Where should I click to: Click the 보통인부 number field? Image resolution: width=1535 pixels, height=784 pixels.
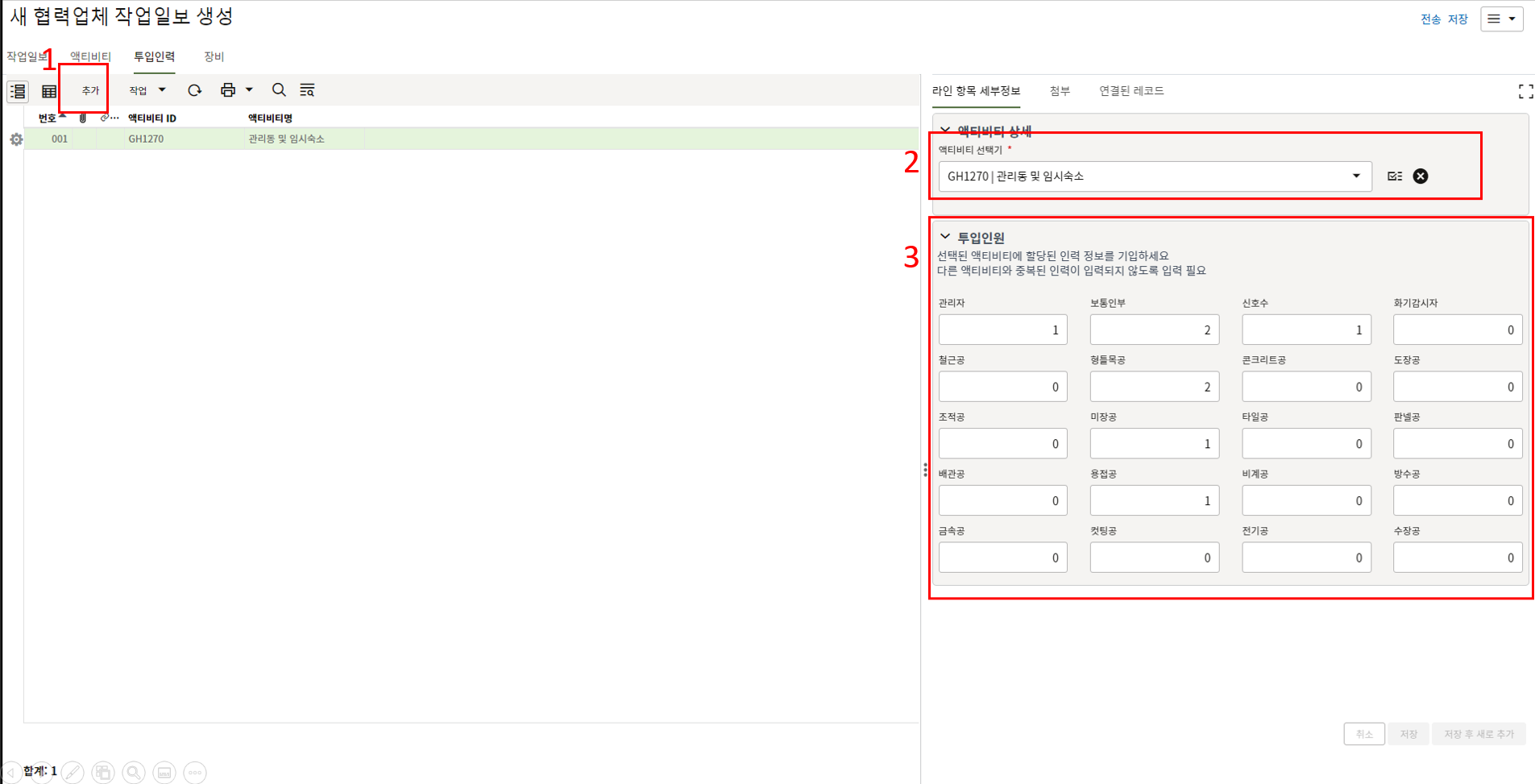[x=1154, y=330]
